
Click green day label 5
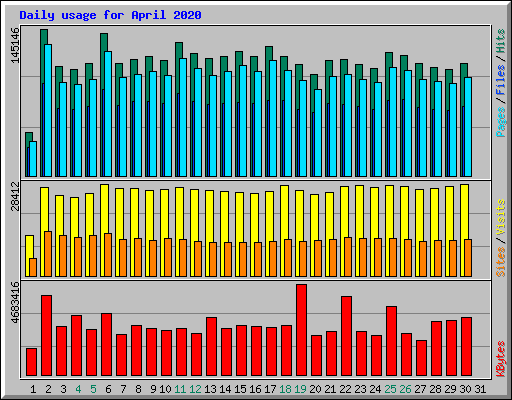(x=93, y=389)
